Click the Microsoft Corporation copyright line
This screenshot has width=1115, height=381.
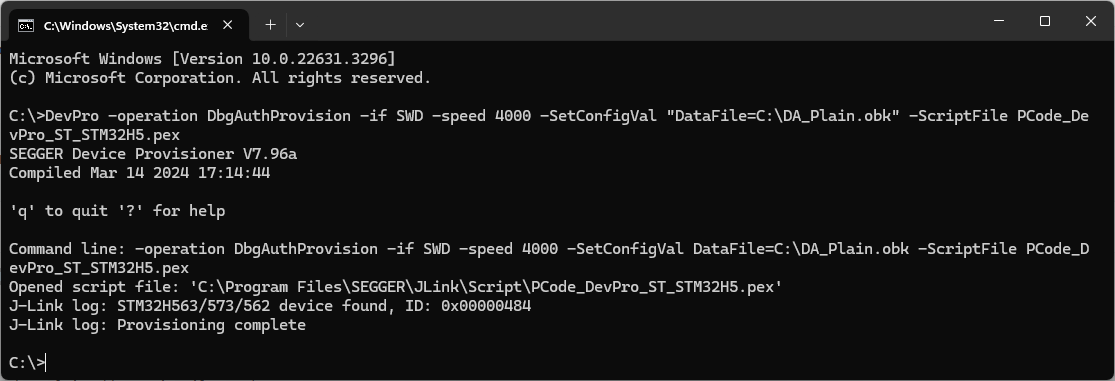click(x=220, y=77)
